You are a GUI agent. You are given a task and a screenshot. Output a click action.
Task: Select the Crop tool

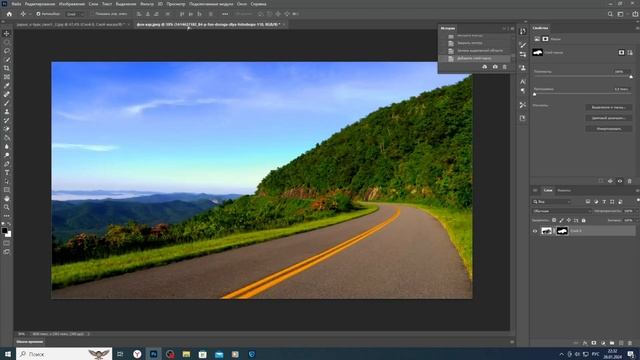point(7,68)
